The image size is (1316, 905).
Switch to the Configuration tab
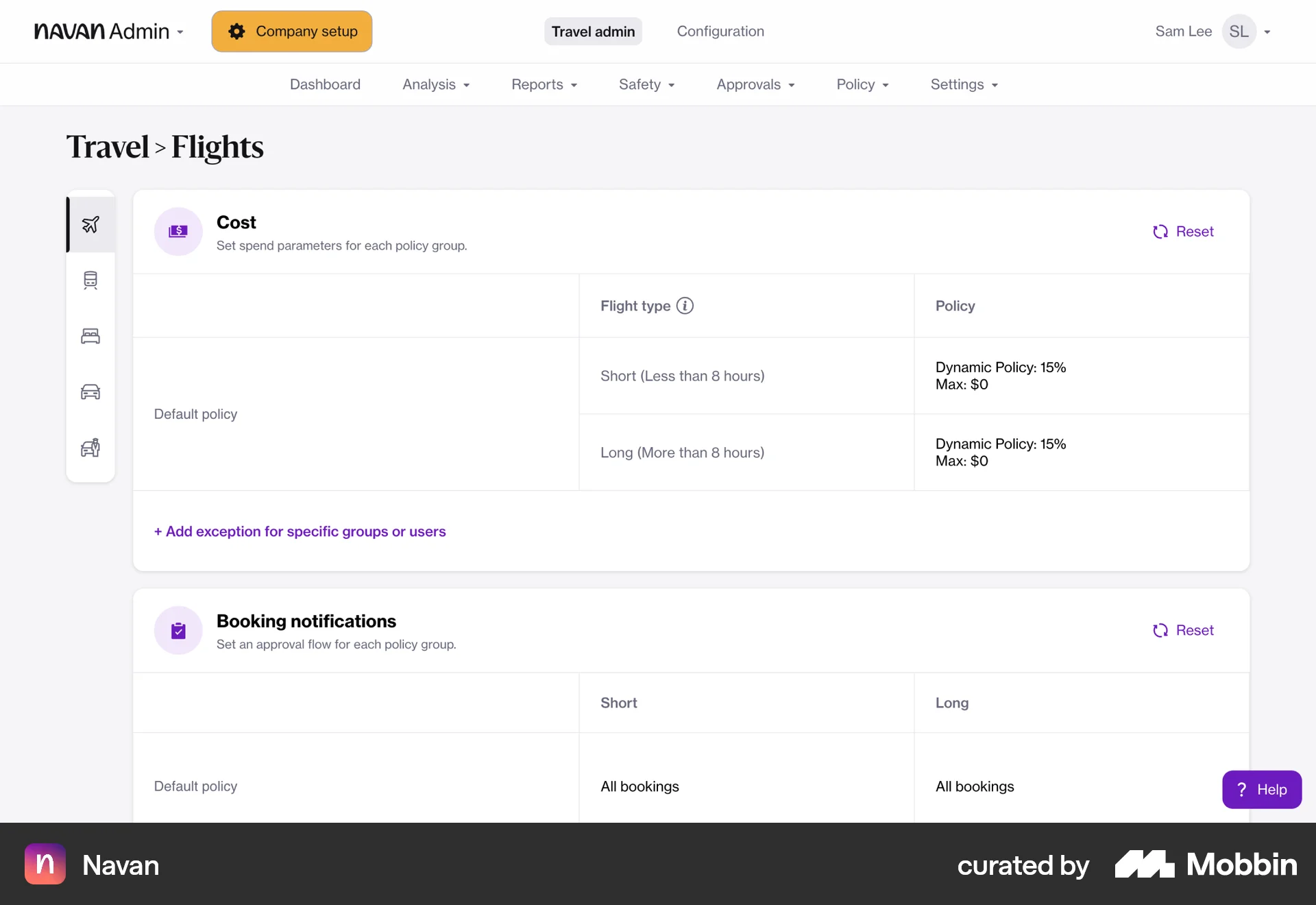click(720, 31)
